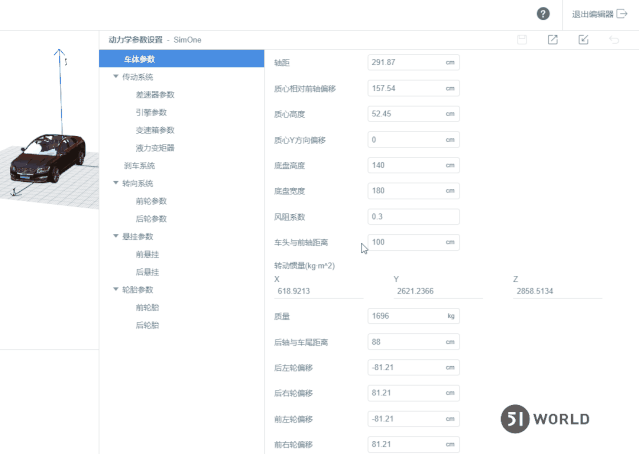Image resolution: width=639 pixels, height=454 pixels.
Task: Click the 动力学参数设置 panel title
Action: (135, 40)
